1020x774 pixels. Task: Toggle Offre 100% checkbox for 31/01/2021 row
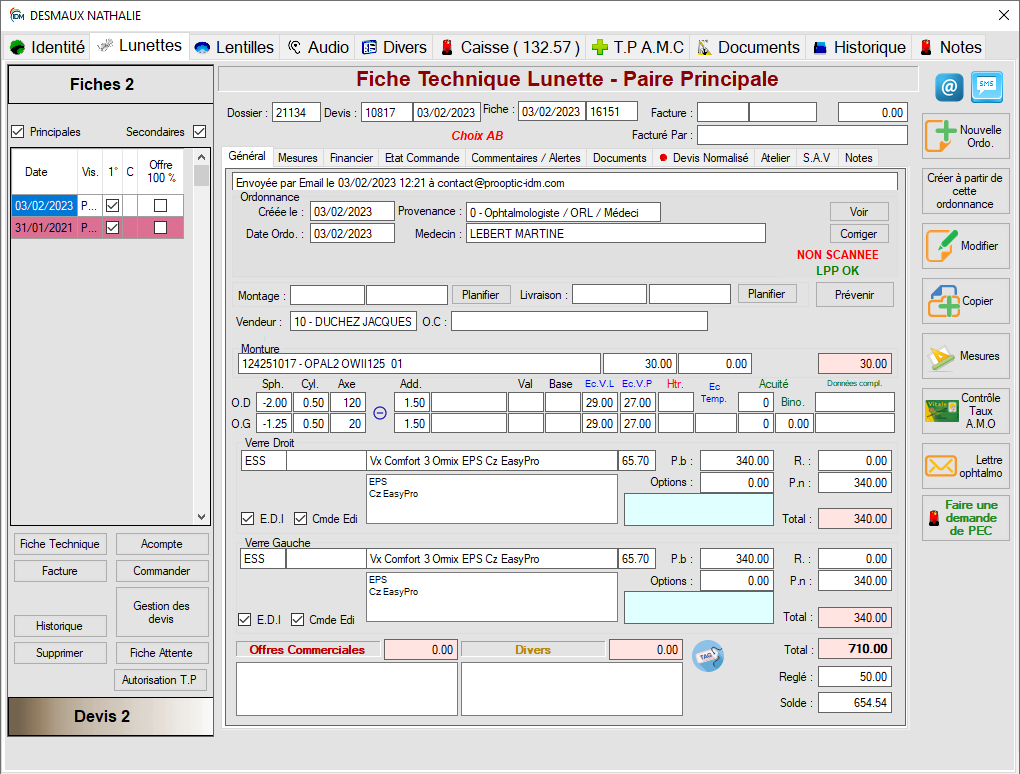(160, 228)
